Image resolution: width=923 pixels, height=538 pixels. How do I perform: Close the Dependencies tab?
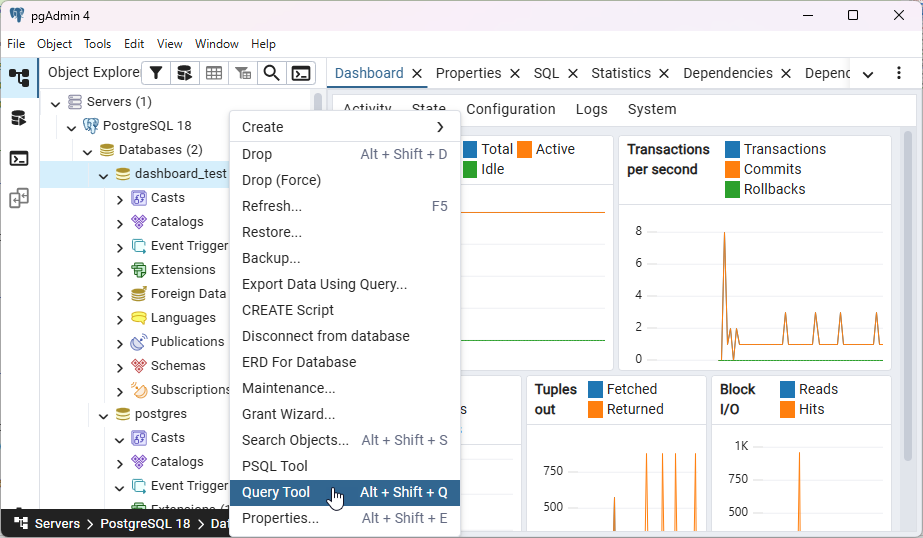pos(785,74)
